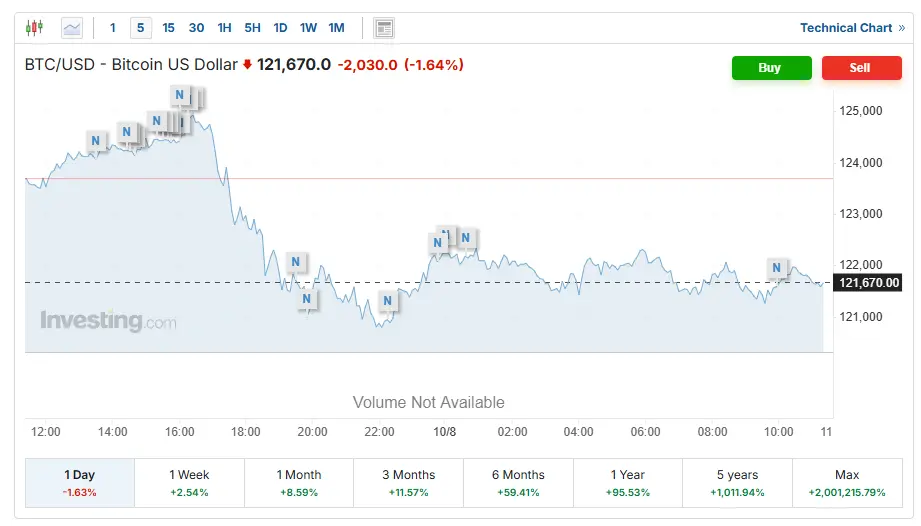Choose the 1H chart interval
Image resolution: width=921 pixels, height=526 pixels.
click(224, 28)
